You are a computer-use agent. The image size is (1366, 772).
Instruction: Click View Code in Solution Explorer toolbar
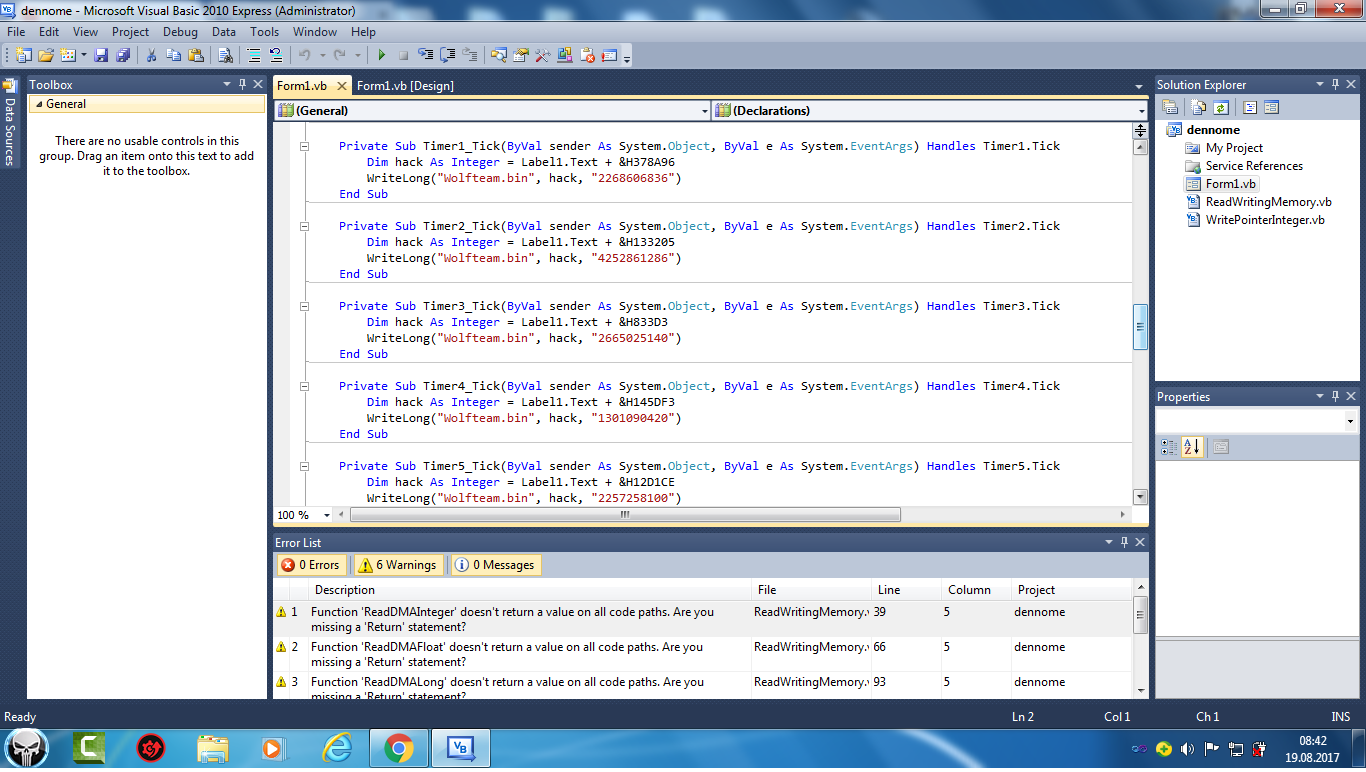click(1249, 107)
